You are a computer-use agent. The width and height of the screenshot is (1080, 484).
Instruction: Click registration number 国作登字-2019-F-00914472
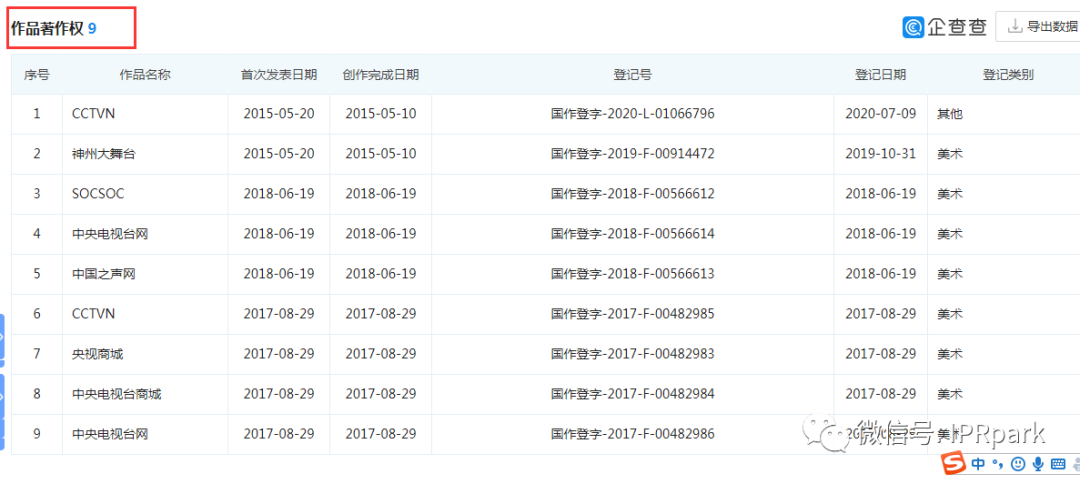point(632,154)
